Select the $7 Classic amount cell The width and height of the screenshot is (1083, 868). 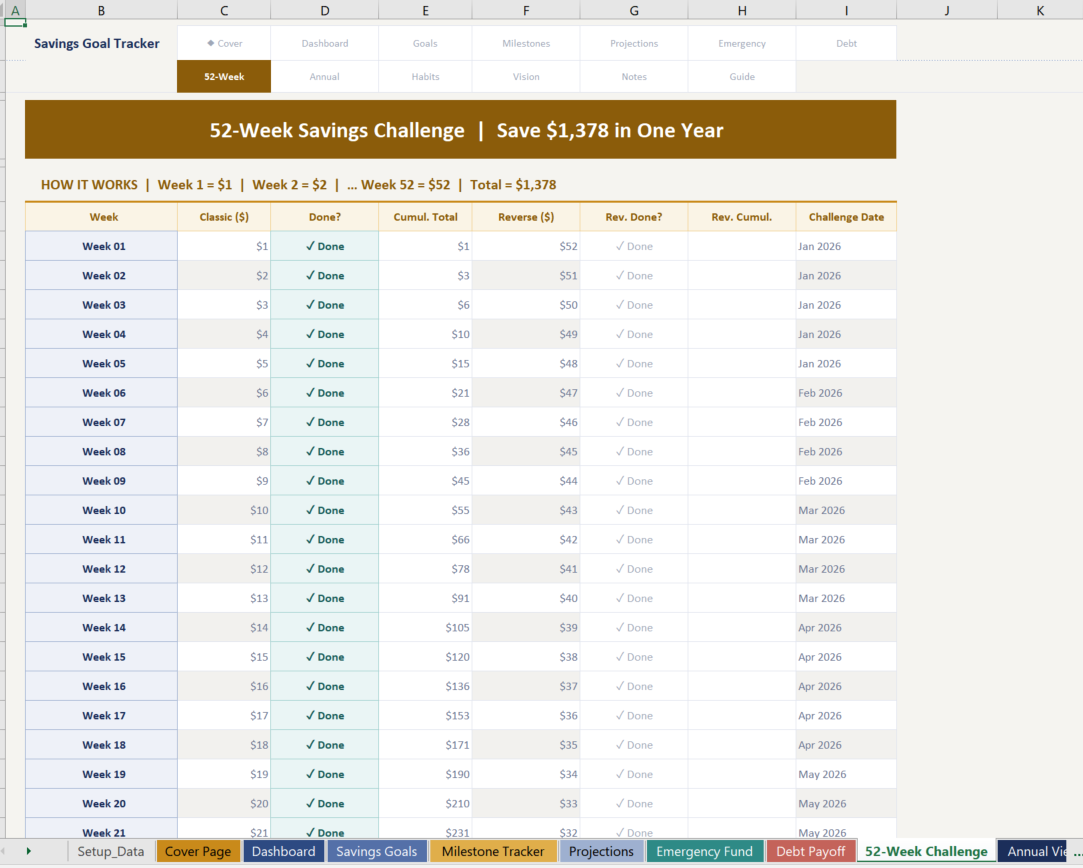(224, 422)
